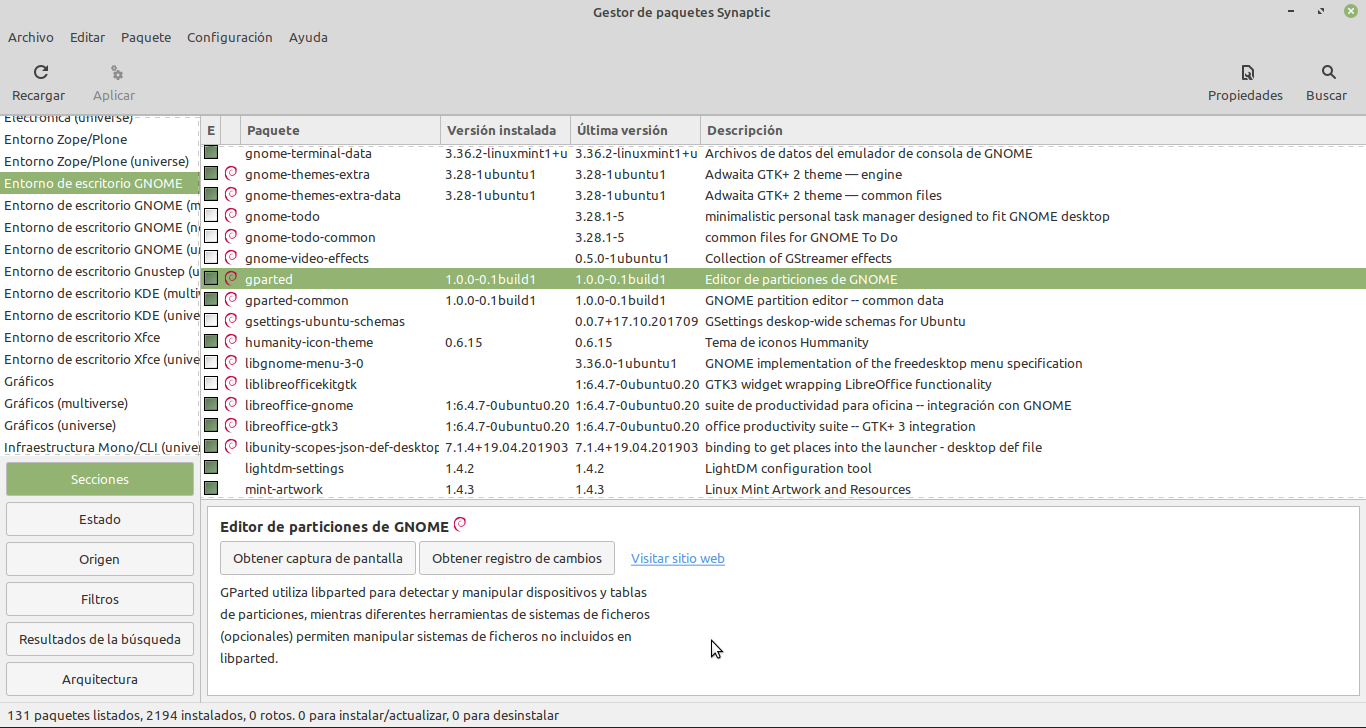Open the Configuración menu
The image size is (1366, 728).
tap(230, 37)
